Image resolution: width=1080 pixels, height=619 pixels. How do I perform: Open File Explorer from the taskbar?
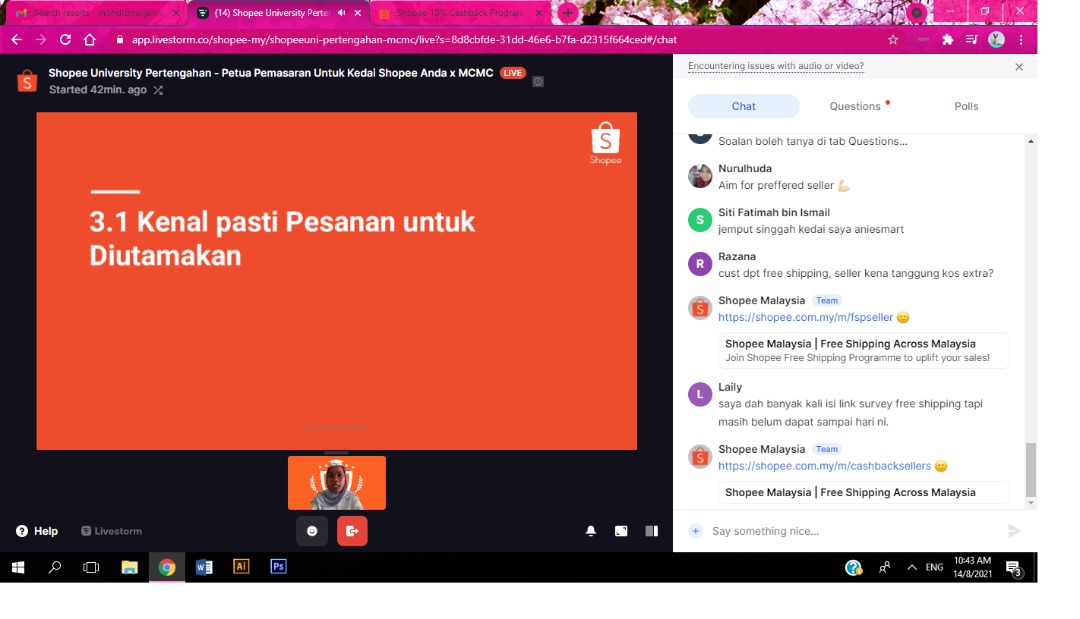[x=129, y=567]
